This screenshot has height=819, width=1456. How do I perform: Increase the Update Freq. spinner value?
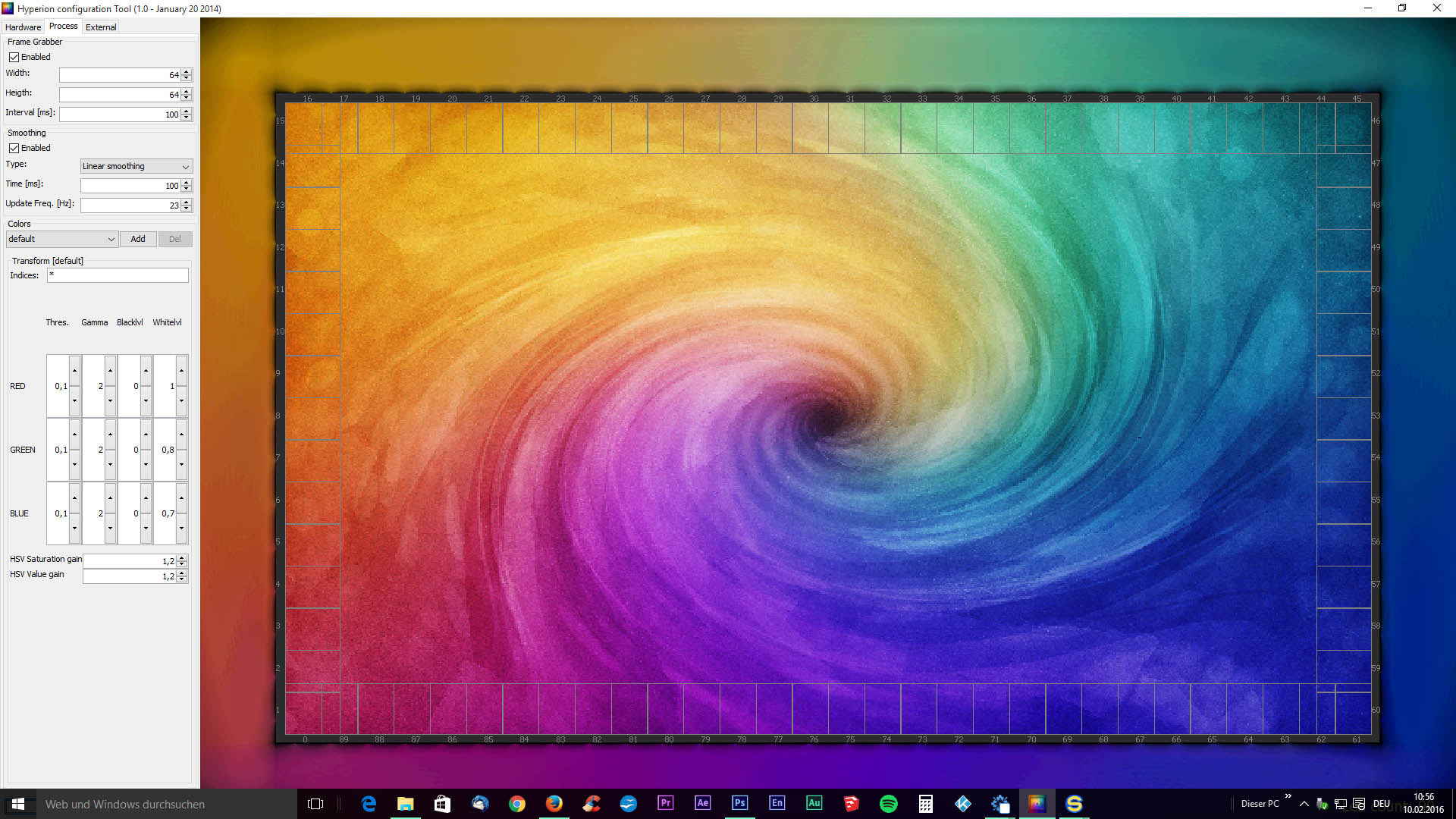click(x=187, y=202)
